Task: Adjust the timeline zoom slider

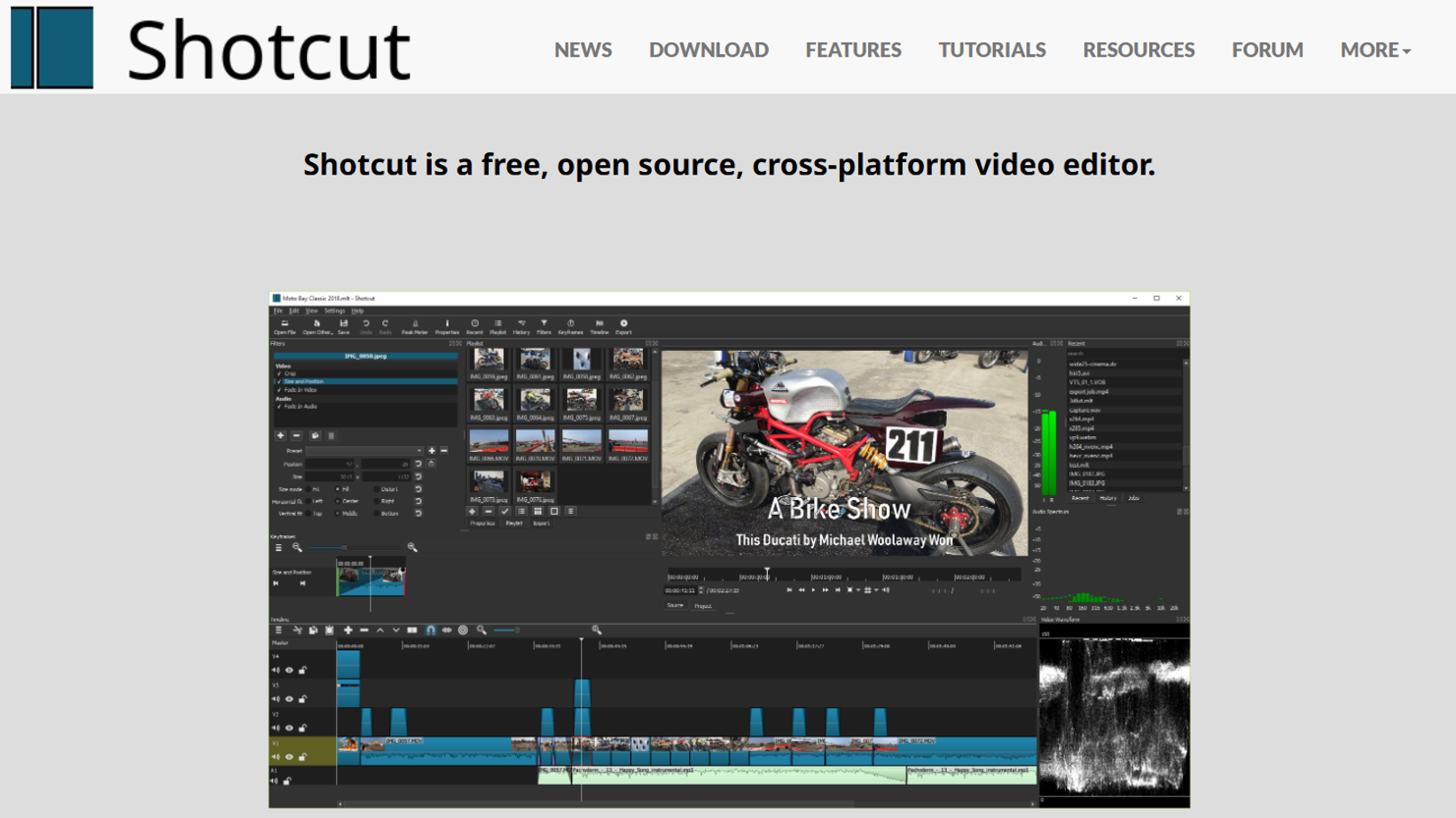Action: [x=540, y=630]
